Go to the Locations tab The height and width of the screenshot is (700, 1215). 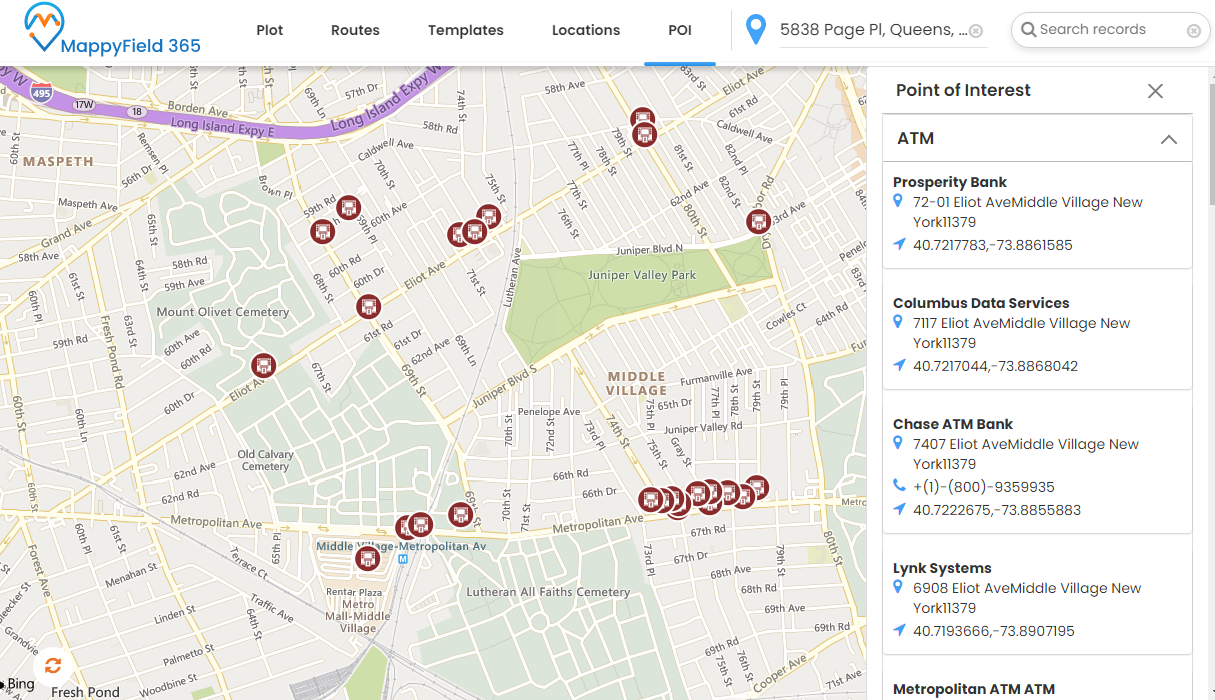pos(586,30)
